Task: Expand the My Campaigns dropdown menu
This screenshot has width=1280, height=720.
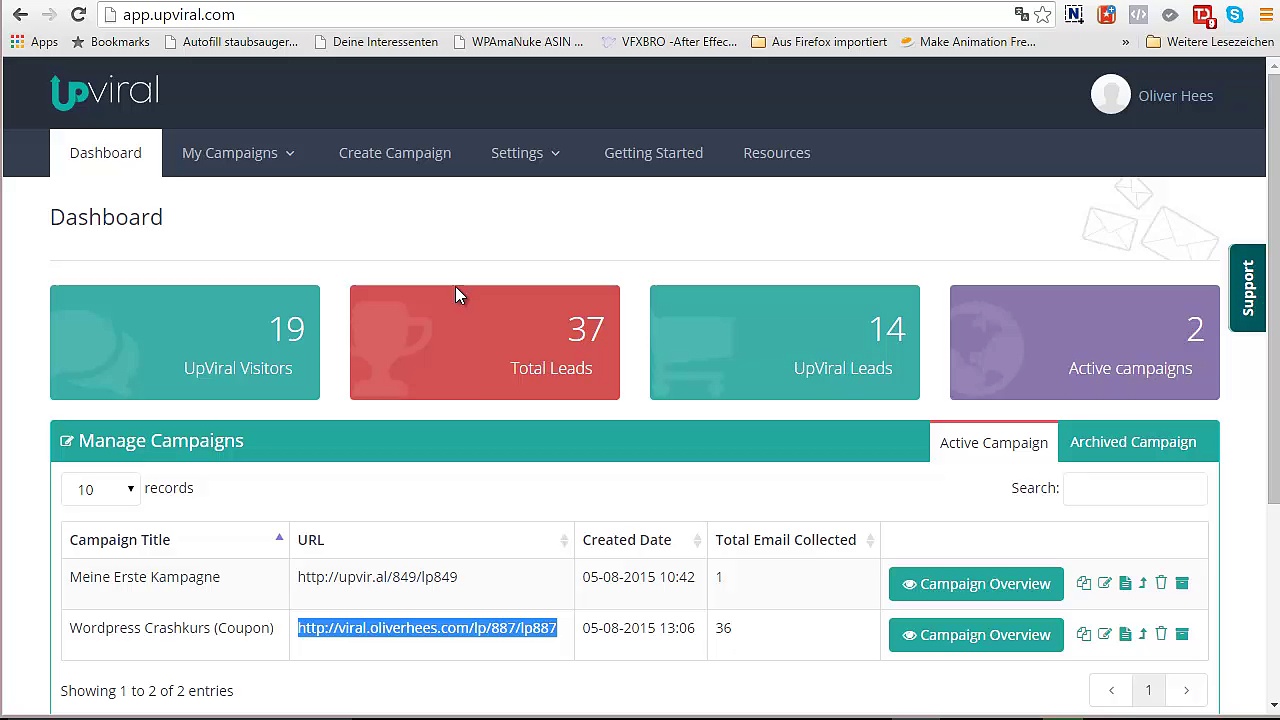Action: pyautogui.click(x=238, y=153)
